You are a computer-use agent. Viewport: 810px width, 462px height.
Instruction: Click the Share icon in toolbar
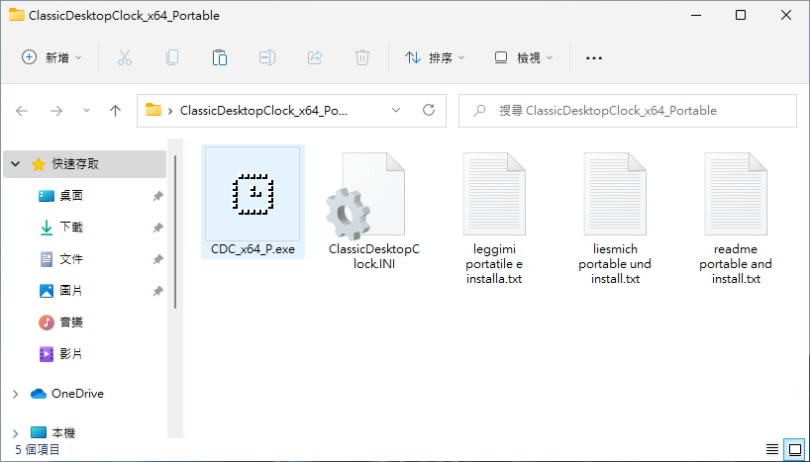click(x=315, y=57)
